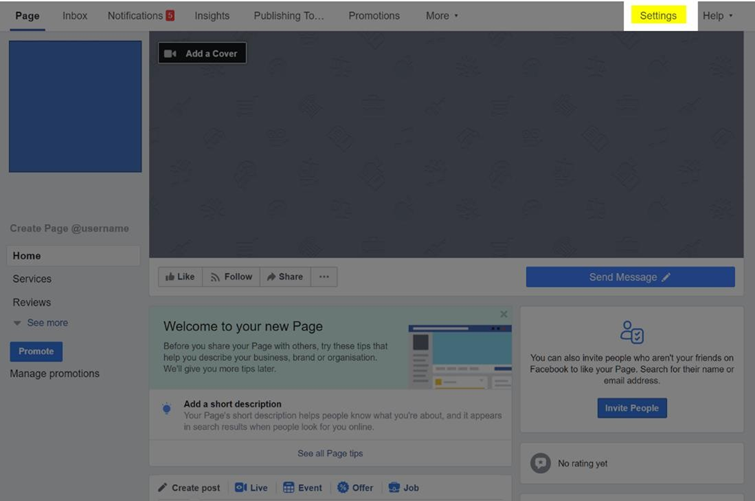Open the Publishing Tools tab

(289, 16)
